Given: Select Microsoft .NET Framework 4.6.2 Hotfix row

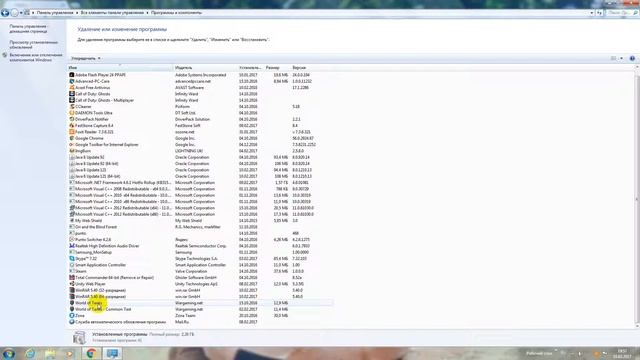Looking at the screenshot, I should [200, 182].
